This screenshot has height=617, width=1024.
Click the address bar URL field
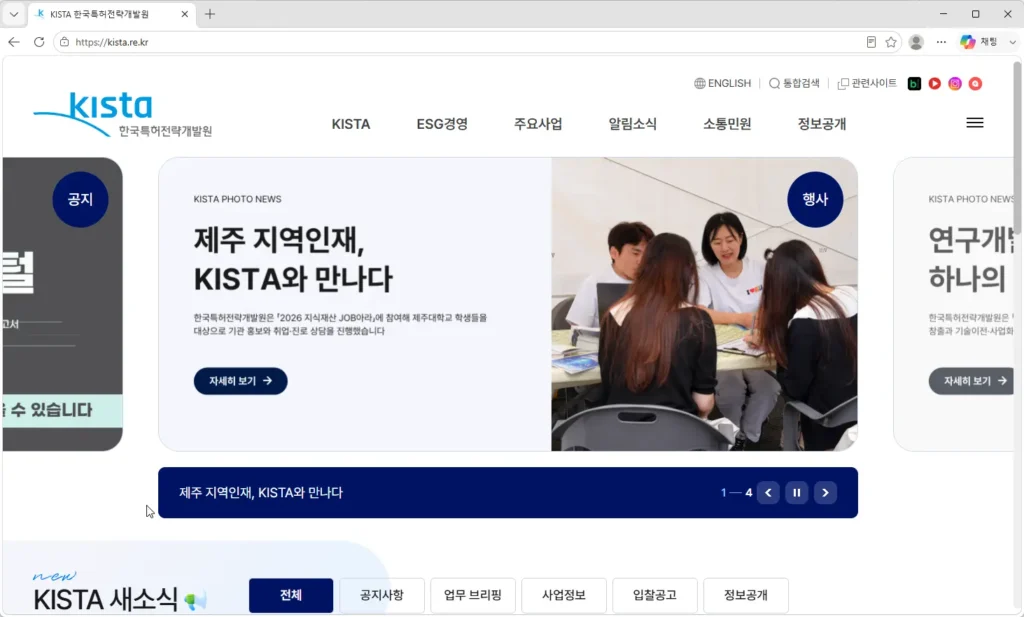coord(457,42)
